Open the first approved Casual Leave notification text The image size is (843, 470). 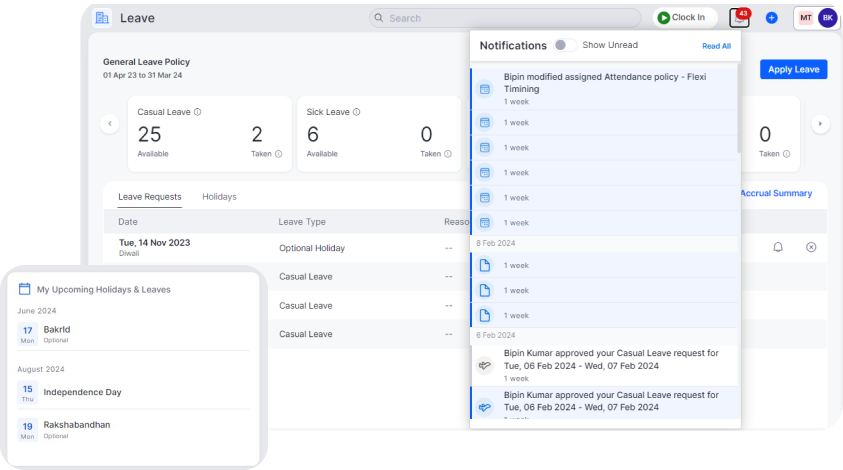point(611,359)
